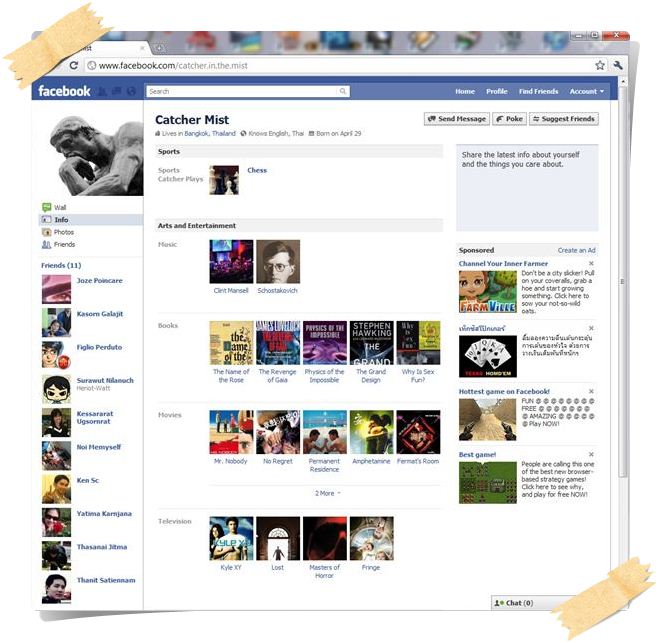
Task: Open the browser wrench menu
Action: click(x=617, y=65)
